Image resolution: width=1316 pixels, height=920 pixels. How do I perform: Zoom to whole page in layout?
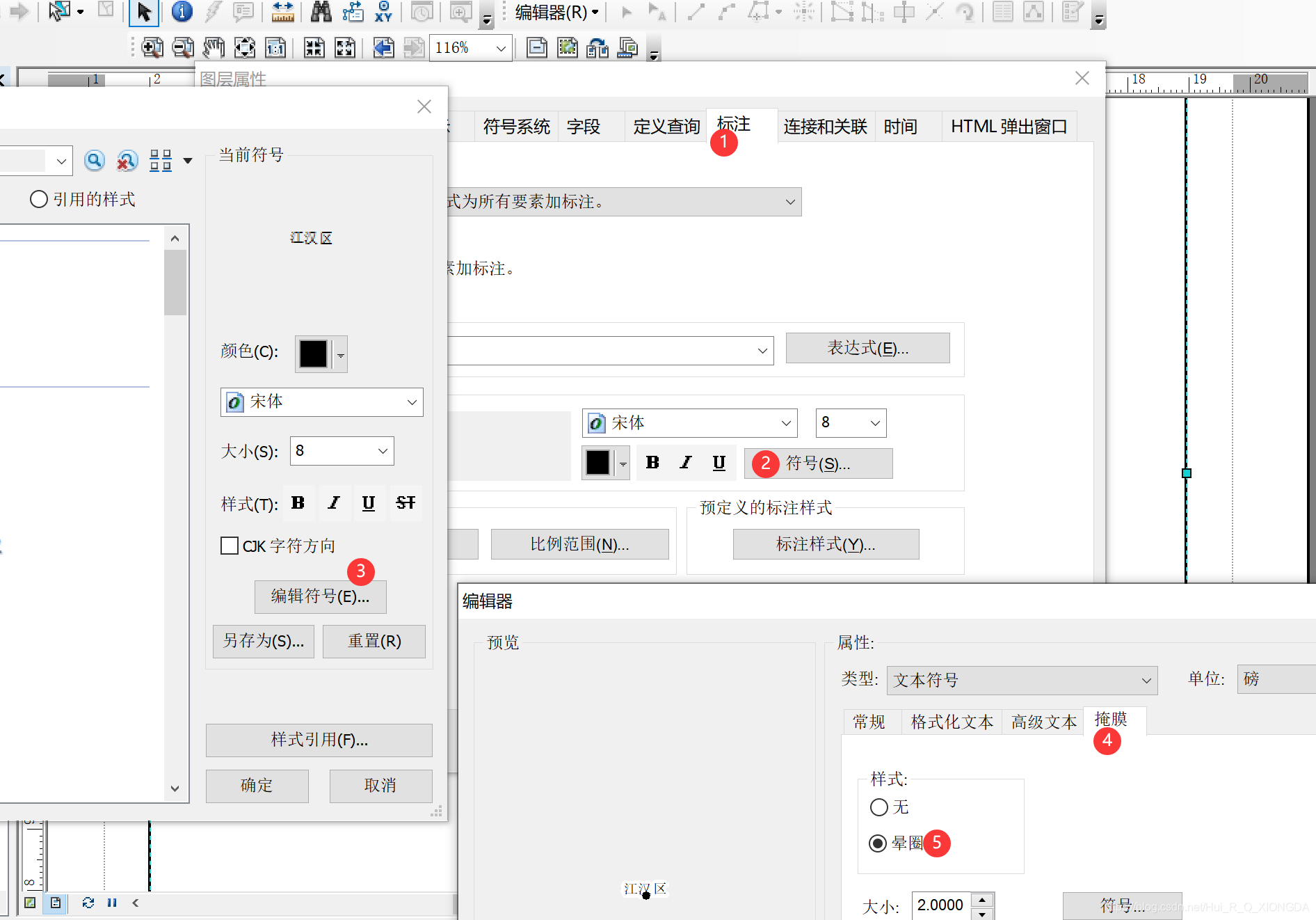244,48
